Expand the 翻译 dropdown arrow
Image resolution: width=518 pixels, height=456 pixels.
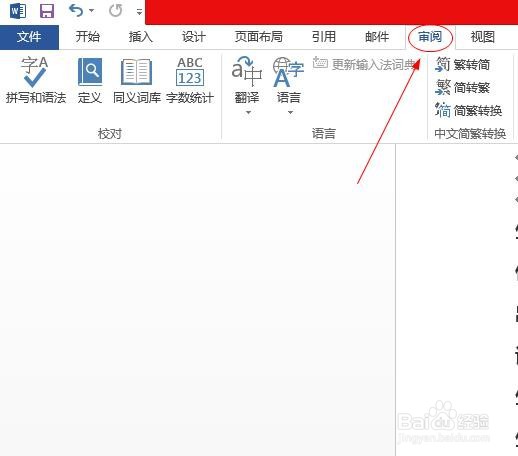pos(248,113)
